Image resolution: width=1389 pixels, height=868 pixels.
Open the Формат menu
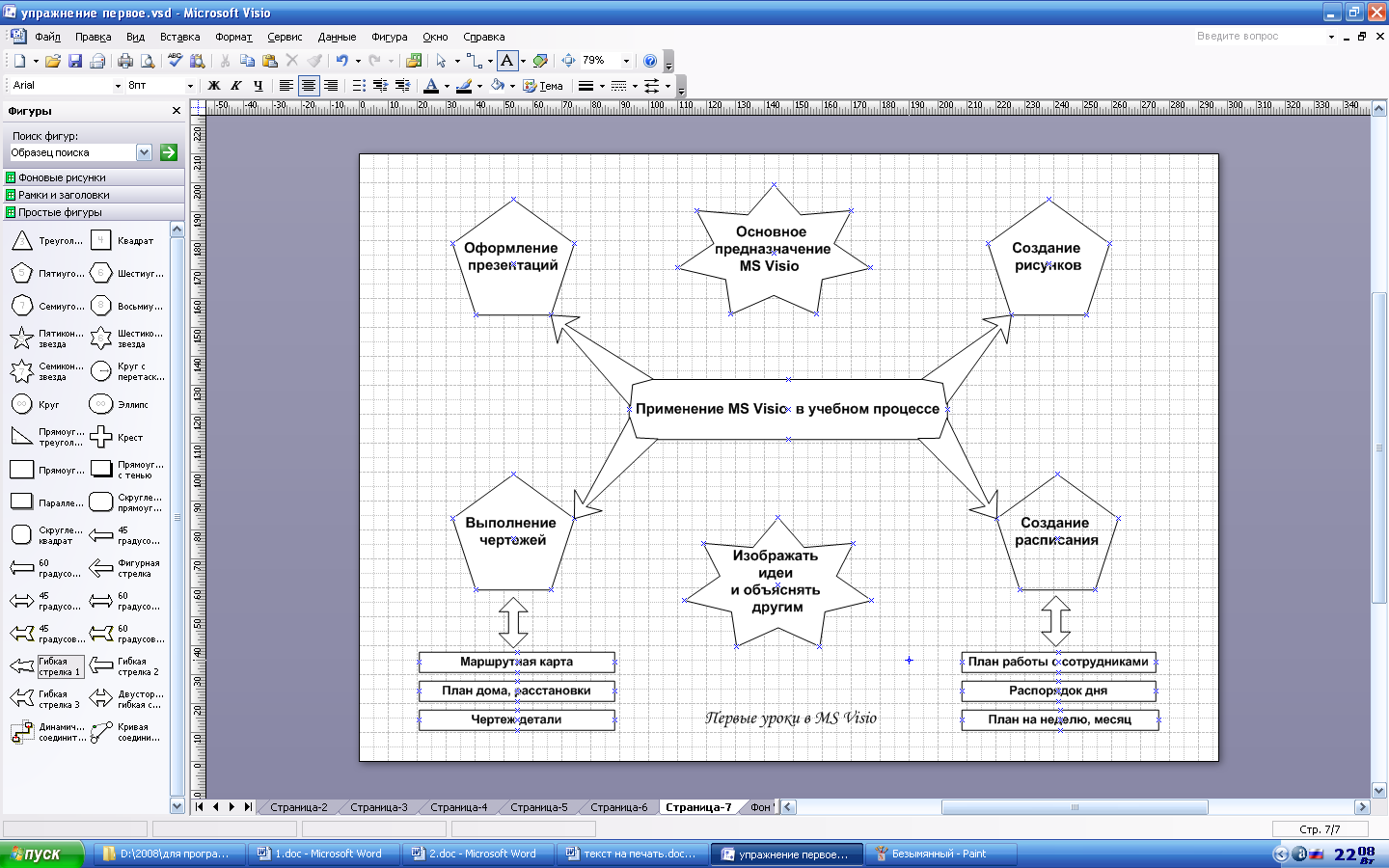(x=233, y=37)
